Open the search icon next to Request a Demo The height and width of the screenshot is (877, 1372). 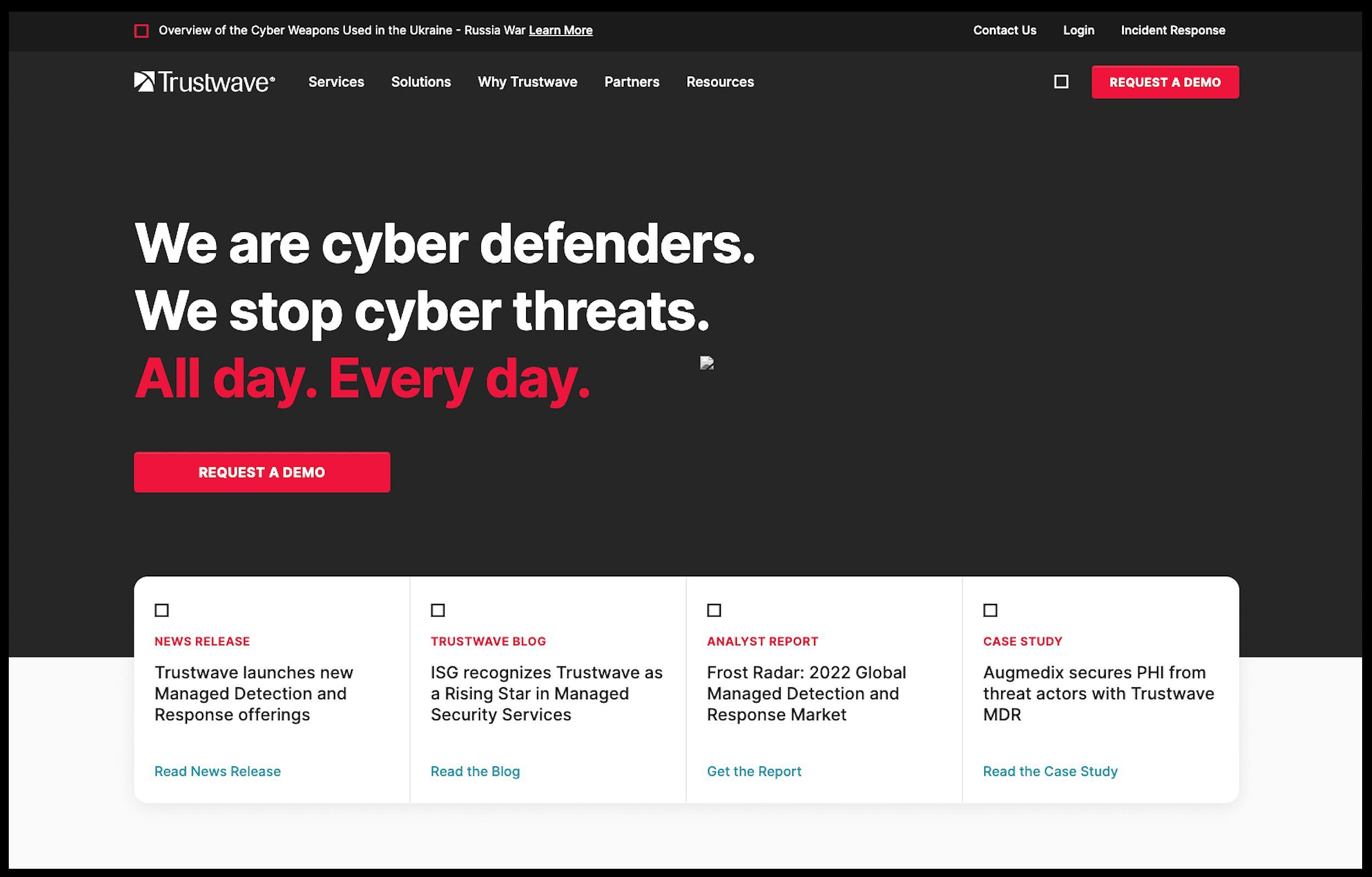pos(1061,81)
